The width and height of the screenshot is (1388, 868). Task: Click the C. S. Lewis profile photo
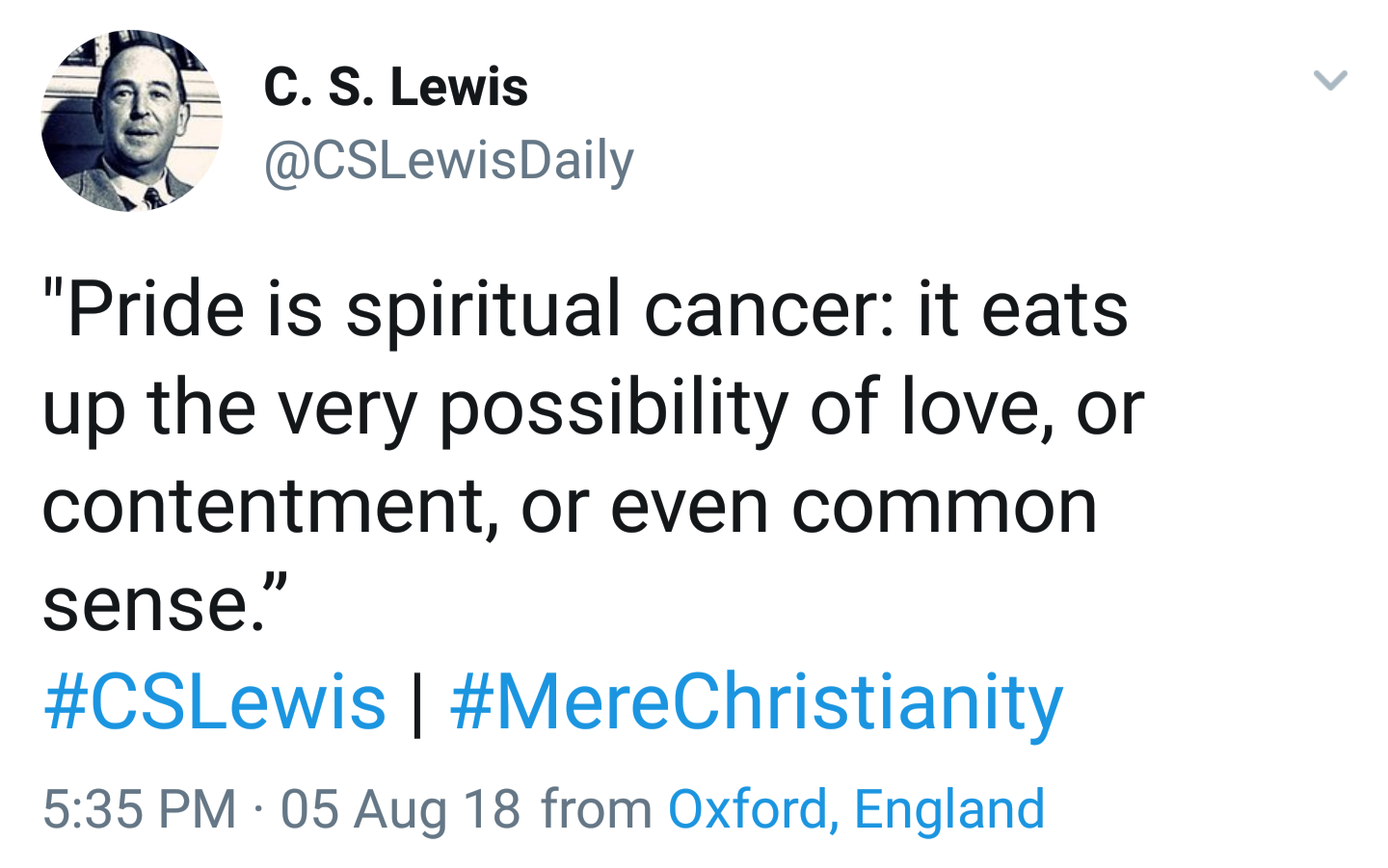click(132, 120)
